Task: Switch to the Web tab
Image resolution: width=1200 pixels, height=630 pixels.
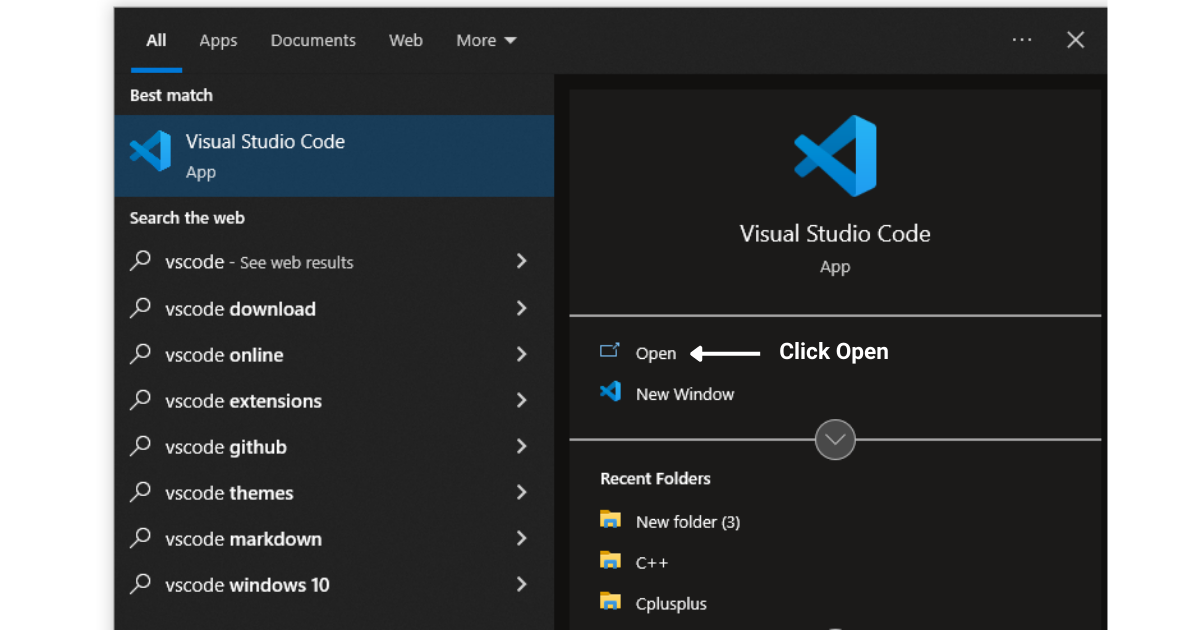Action: [406, 40]
